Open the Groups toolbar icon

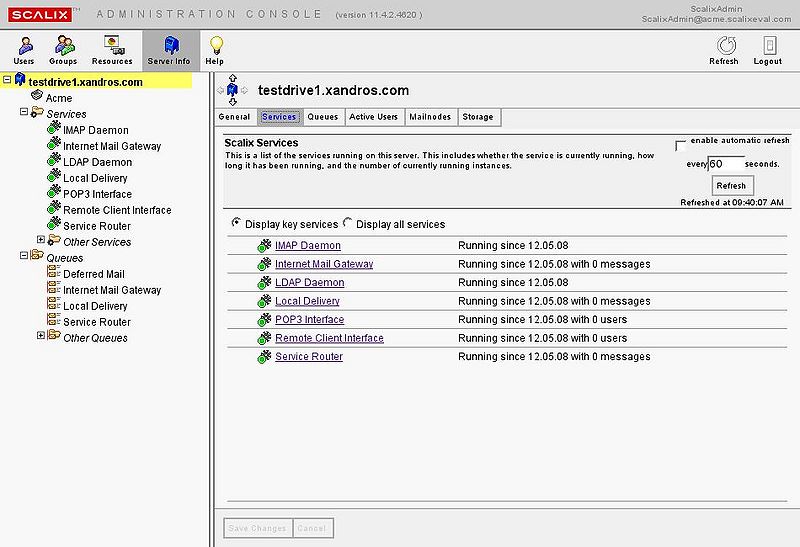[x=64, y=47]
